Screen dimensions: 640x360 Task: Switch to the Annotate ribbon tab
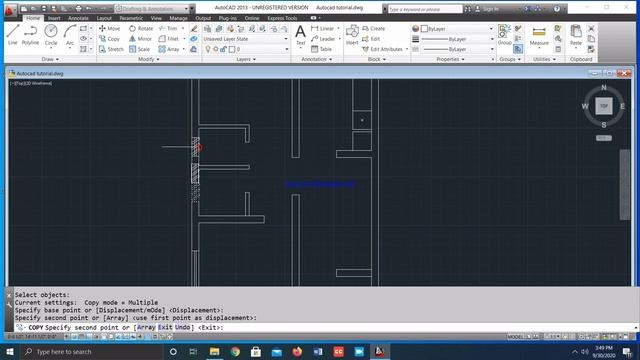[78, 18]
